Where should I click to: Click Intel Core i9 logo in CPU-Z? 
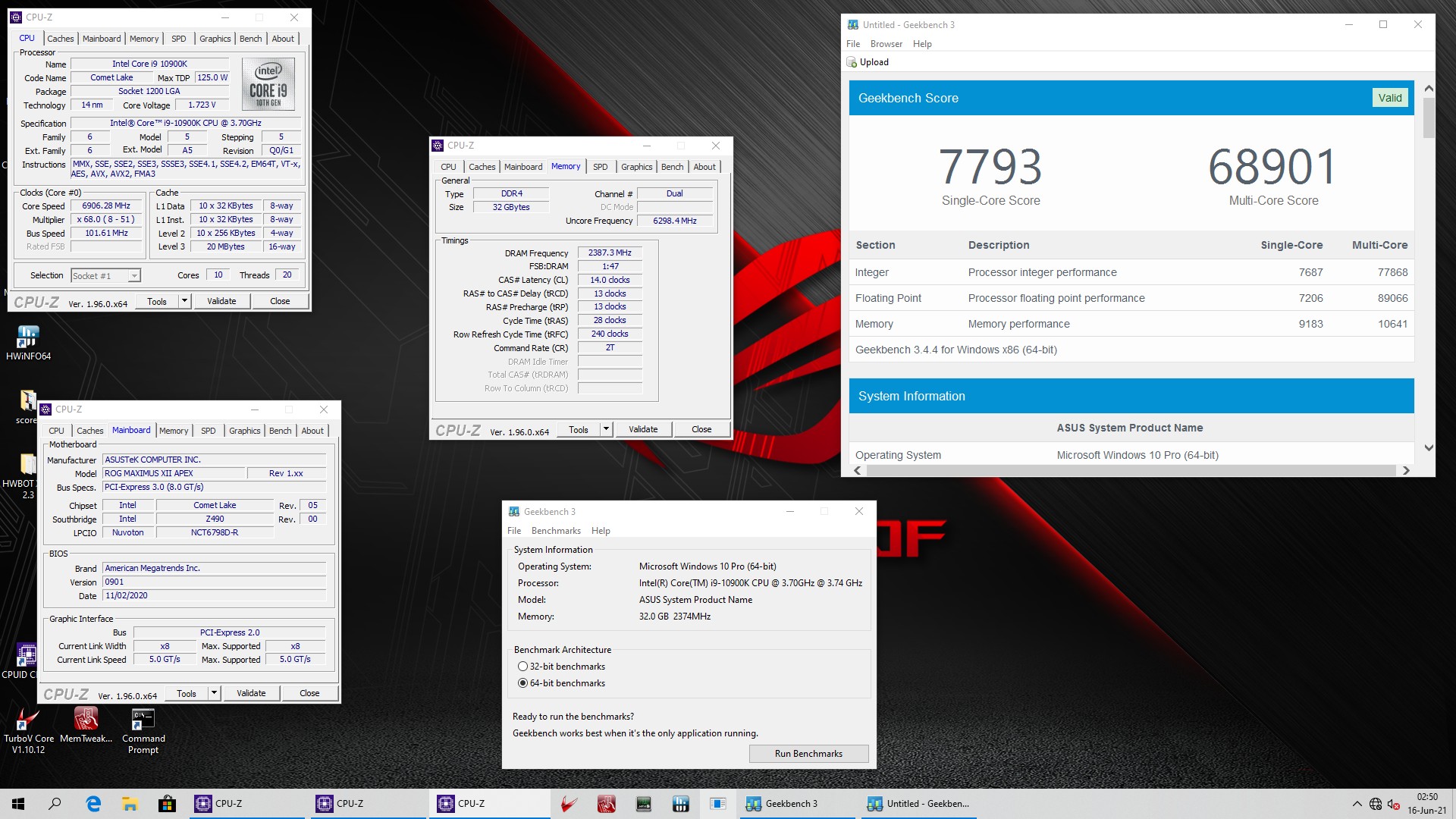268,84
